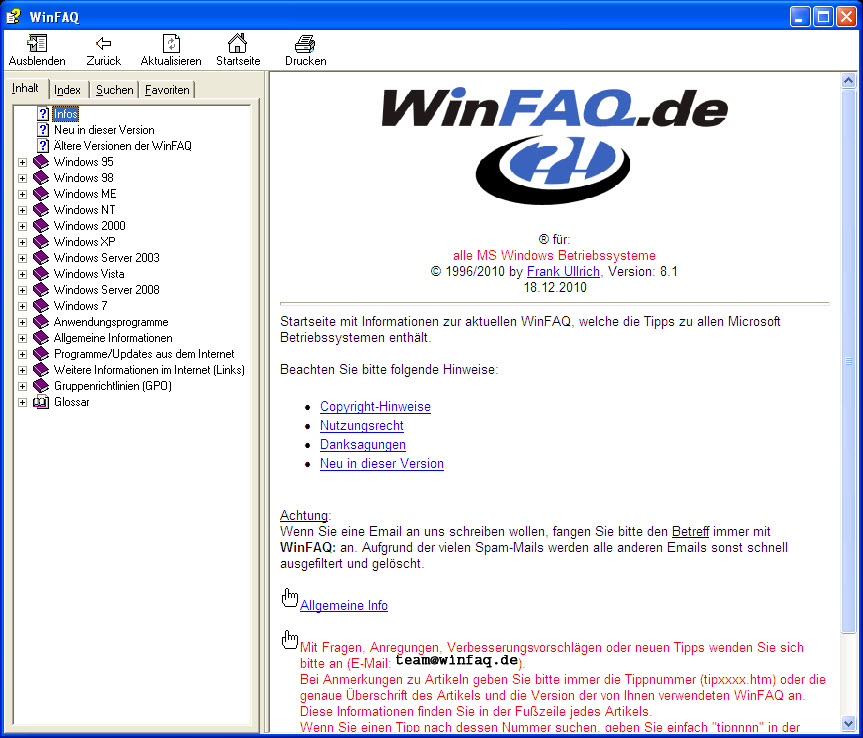Click the WinFAQ.de logo image
This screenshot has width=863, height=738.
(554, 145)
